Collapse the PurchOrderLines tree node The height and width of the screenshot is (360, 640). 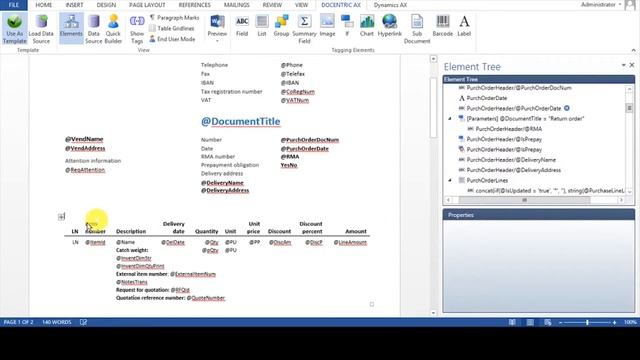tap(450, 180)
